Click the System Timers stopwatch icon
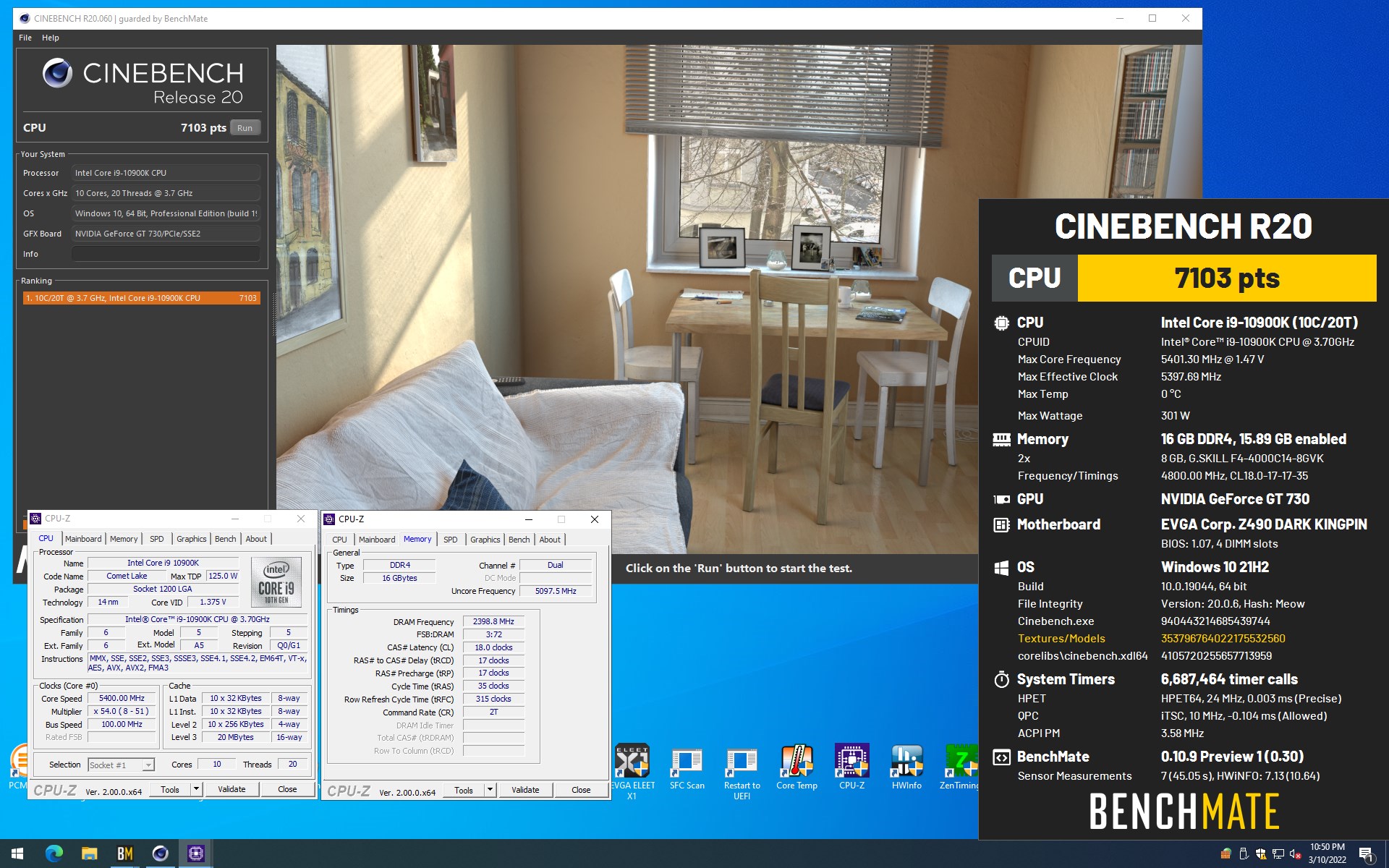This screenshot has height=868, width=1389. tap(1001, 679)
